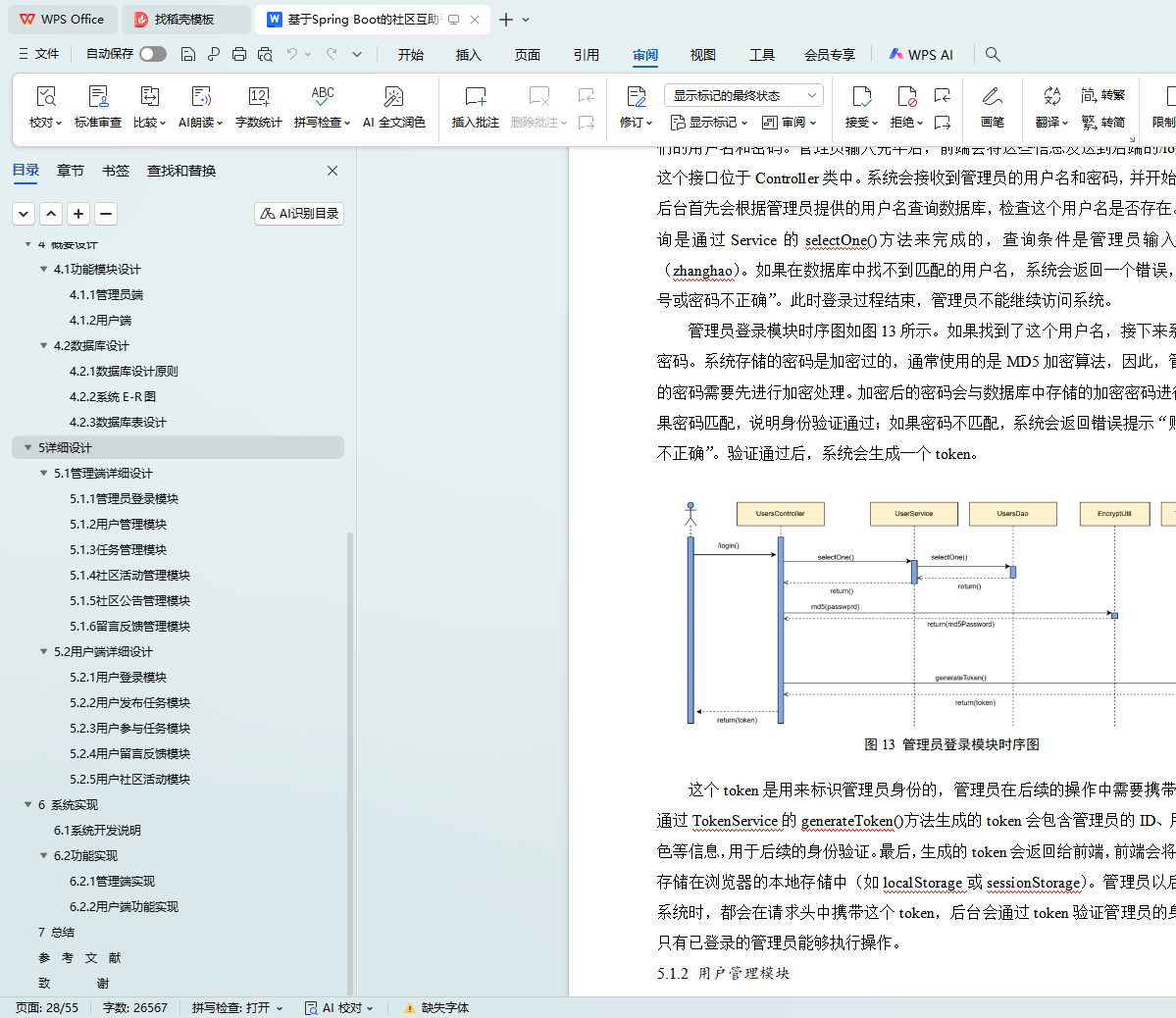Toggle 拼写检查 status in status bar

pyautogui.click(x=236, y=1007)
